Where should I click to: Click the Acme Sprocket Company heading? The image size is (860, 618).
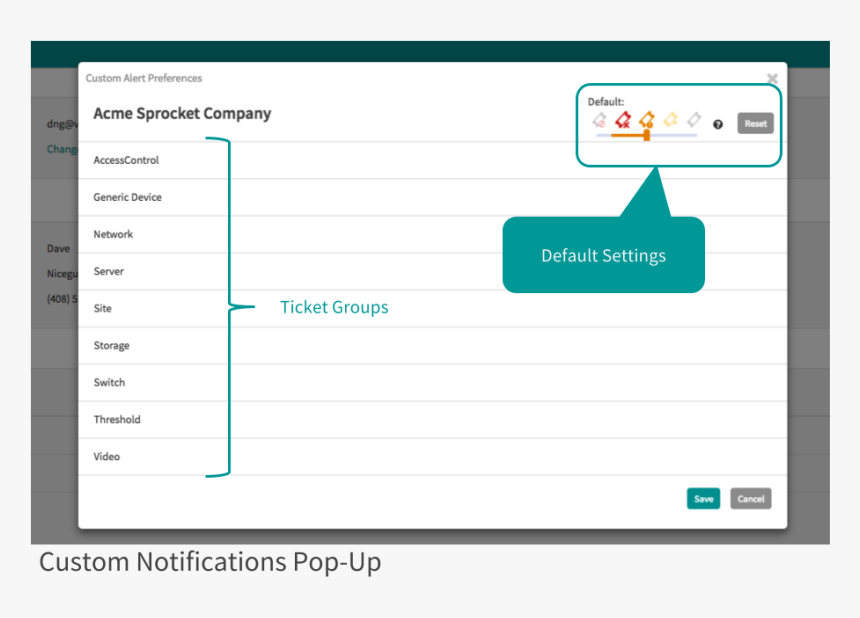(182, 114)
